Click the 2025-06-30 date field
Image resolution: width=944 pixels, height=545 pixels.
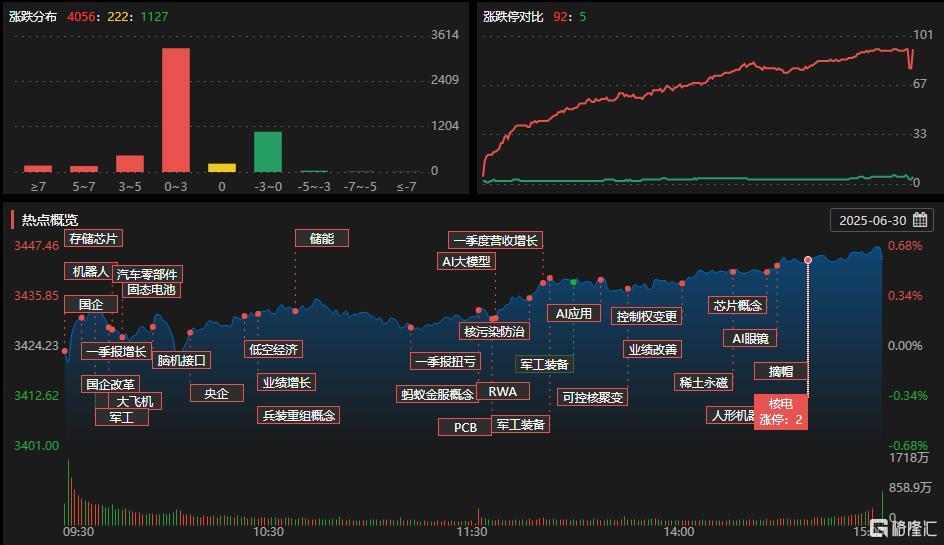881,220
